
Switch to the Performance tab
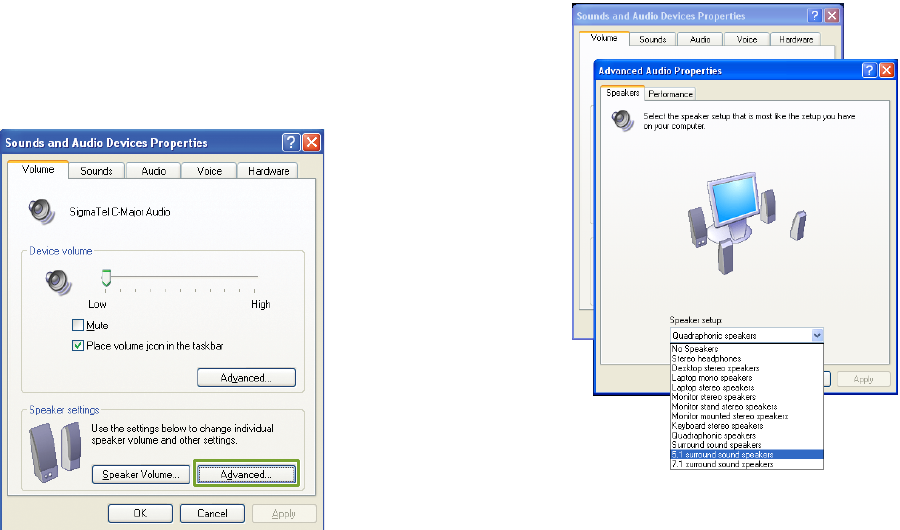point(670,94)
